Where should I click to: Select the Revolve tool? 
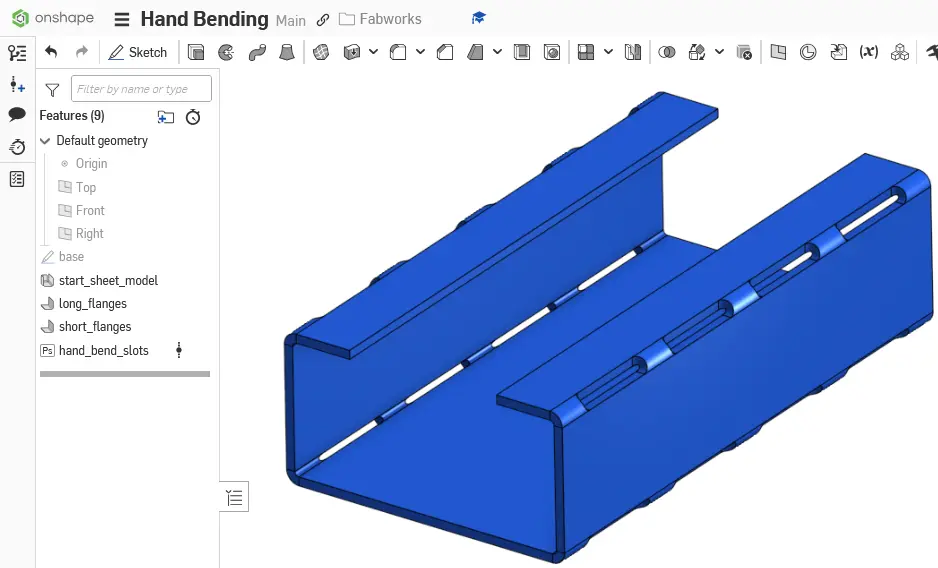[x=226, y=52]
